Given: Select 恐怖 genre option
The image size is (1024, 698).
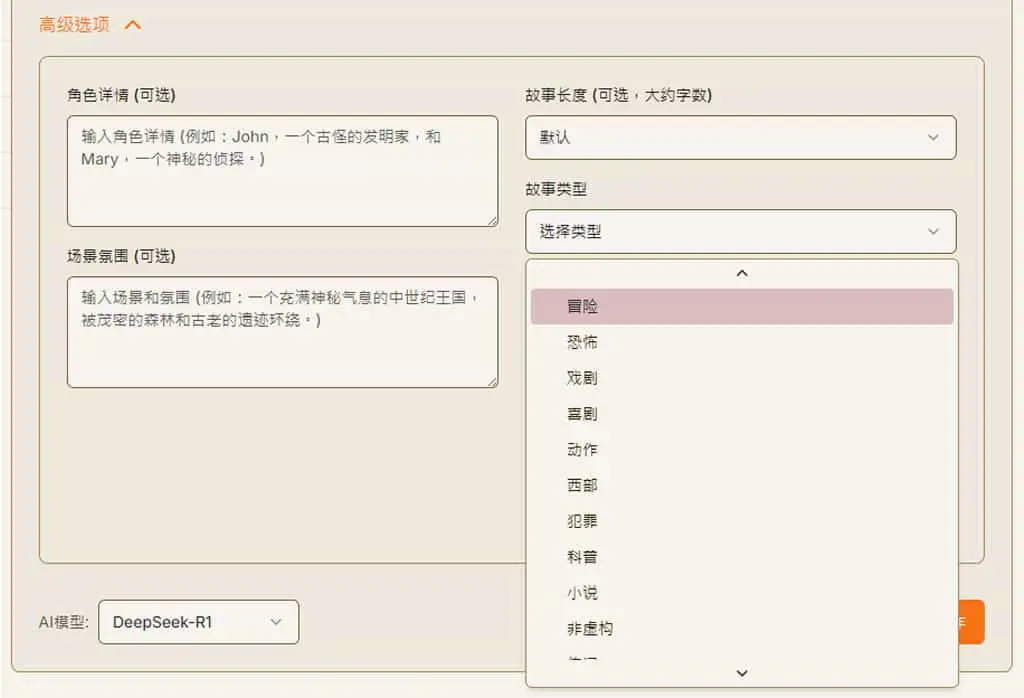Looking at the screenshot, I should click(742, 342).
